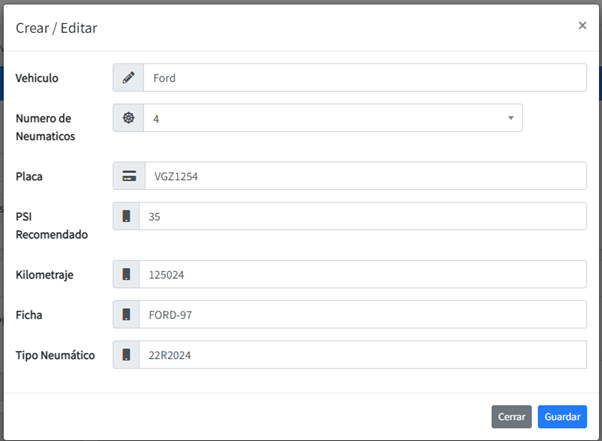Click the Tipo Neumático field with 22R2024
This screenshot has height=441, width=602.
[x=362, y=354]
